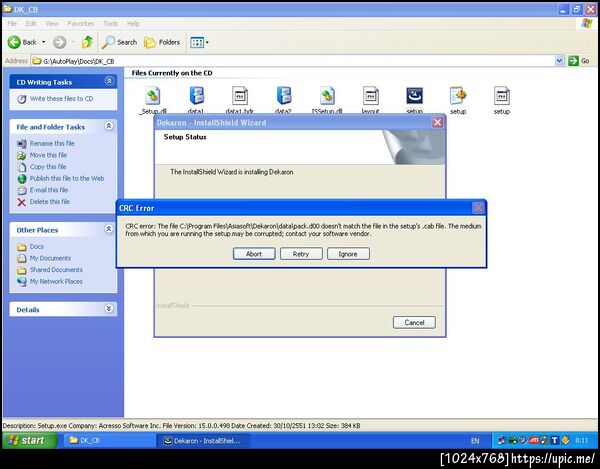Select the data2 cabinet file icon

coord(284,96)
